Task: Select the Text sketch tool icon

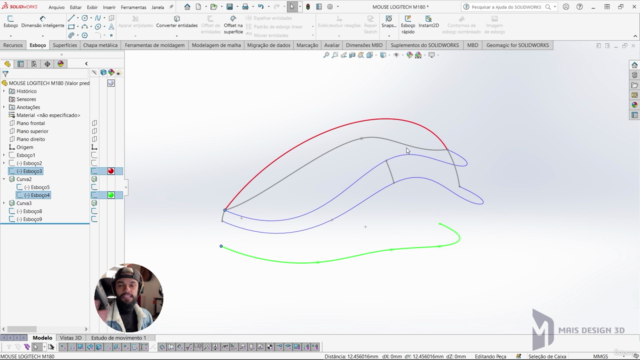Action: 111,27
